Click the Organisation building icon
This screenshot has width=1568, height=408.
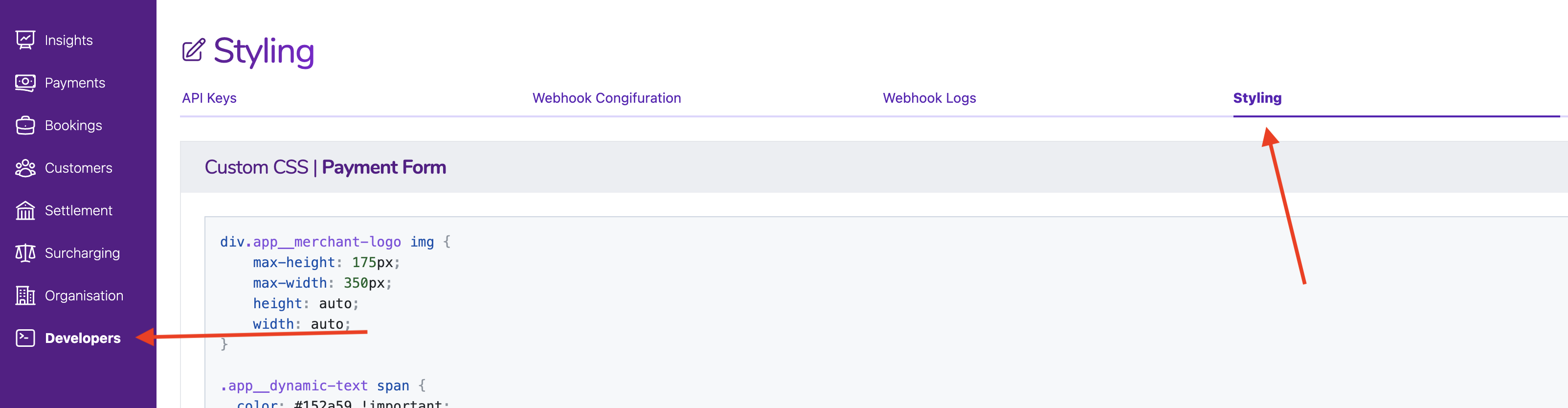click(x=25, y=295)
